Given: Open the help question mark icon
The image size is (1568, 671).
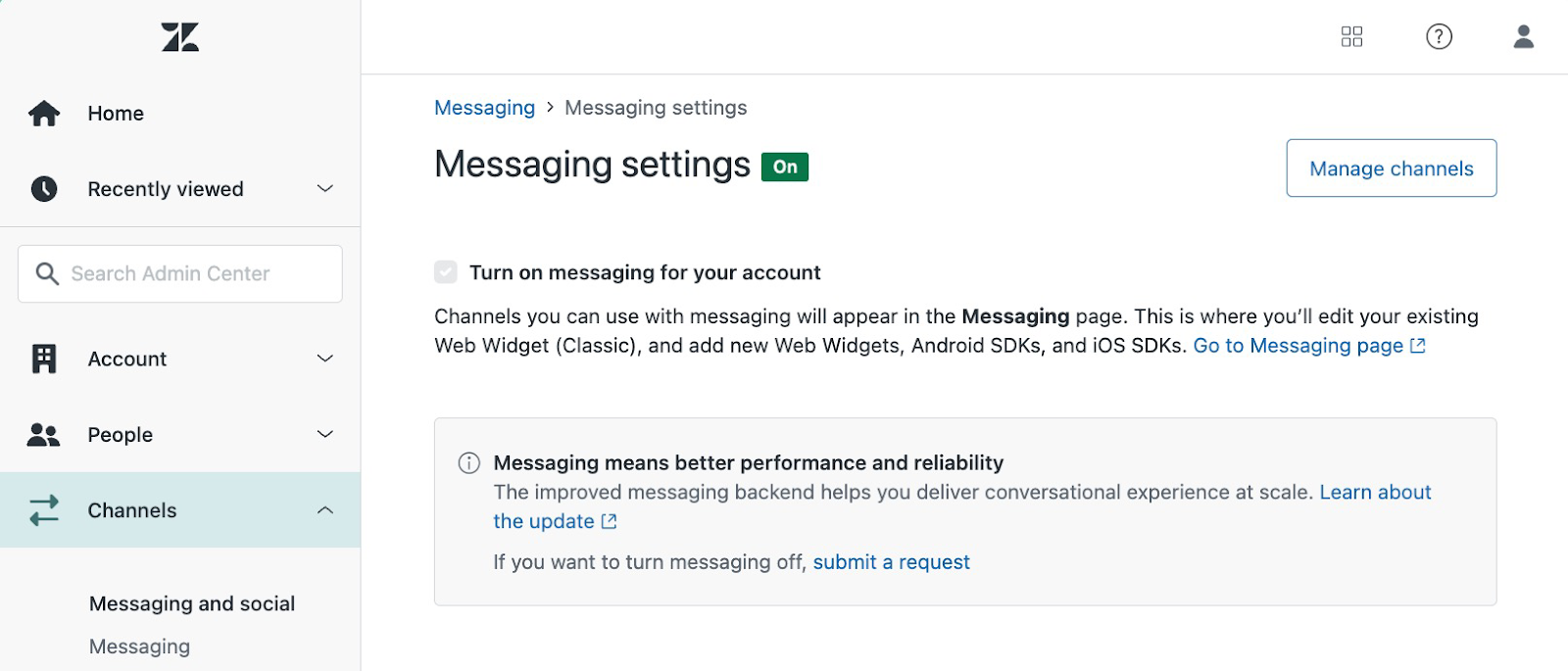Looking at the screenshot, I should (x=1439, y=36).
